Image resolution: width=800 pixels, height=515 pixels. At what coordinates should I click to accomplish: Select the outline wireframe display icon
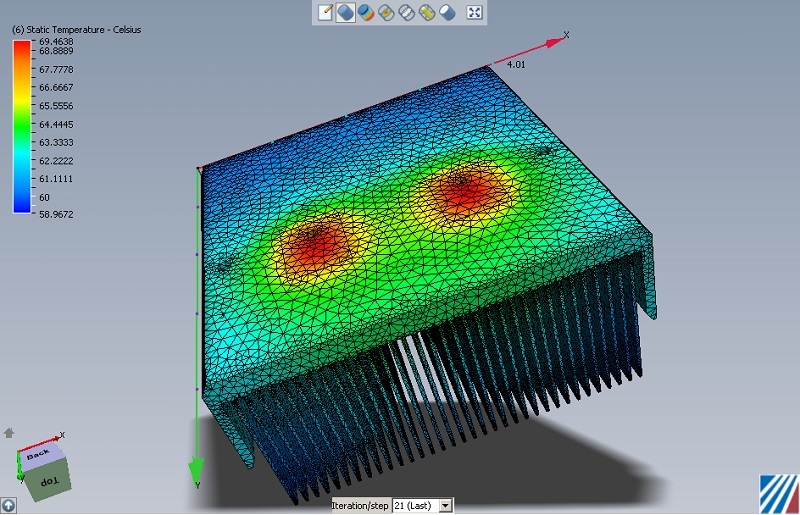tap(407, 12)
